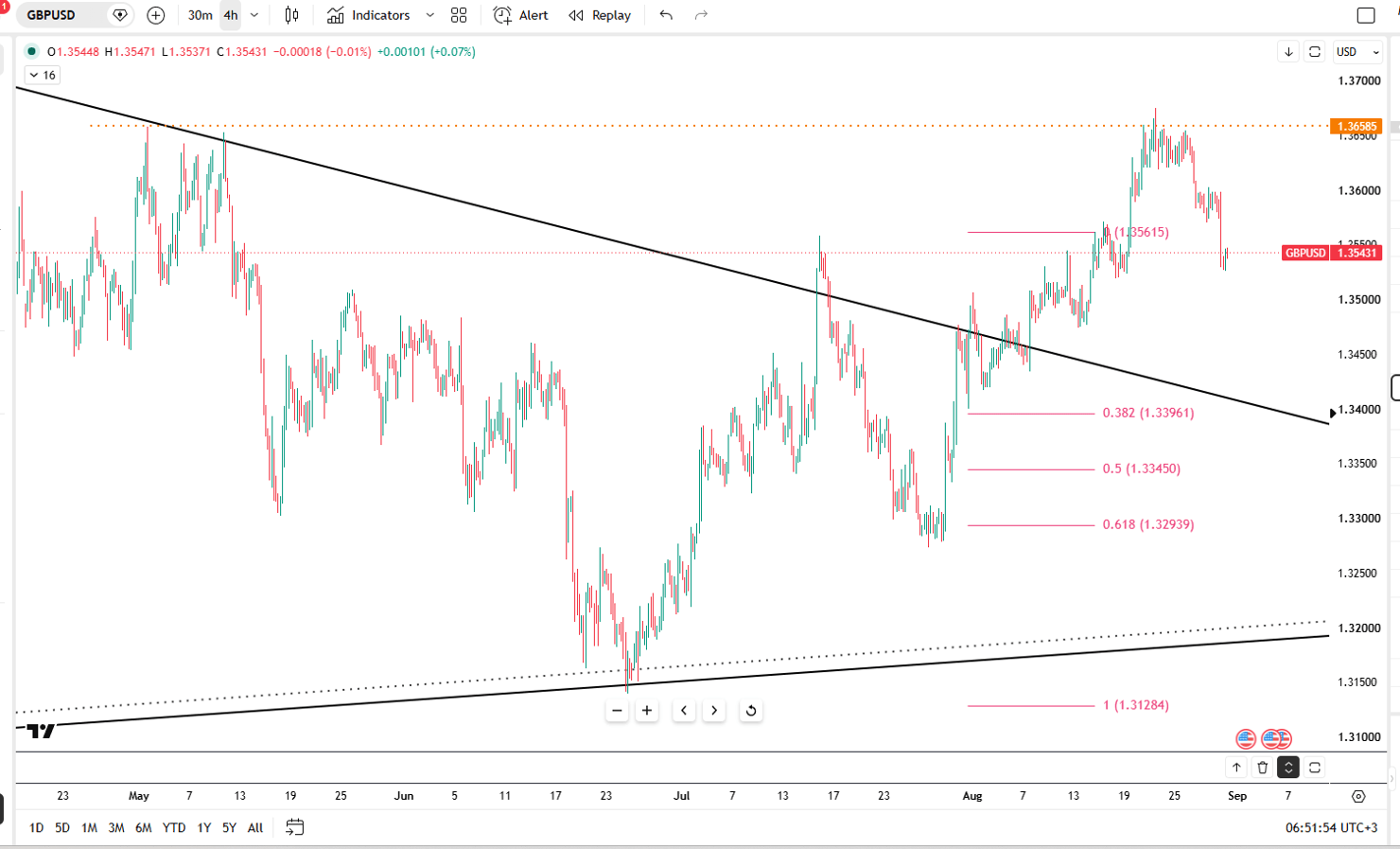Image resolution: width=1400 pixels, height=849 pixels.
Task: Select the 0.382 (1.33961) Fibonacci label
Action: [1148, 413]
